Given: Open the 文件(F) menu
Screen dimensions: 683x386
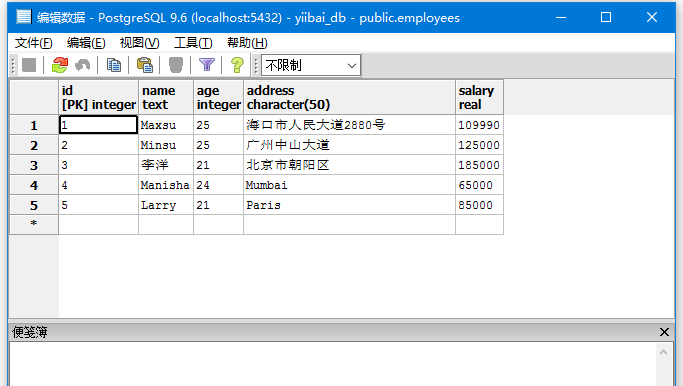Looking at the screenshot, I should [34, 43].
